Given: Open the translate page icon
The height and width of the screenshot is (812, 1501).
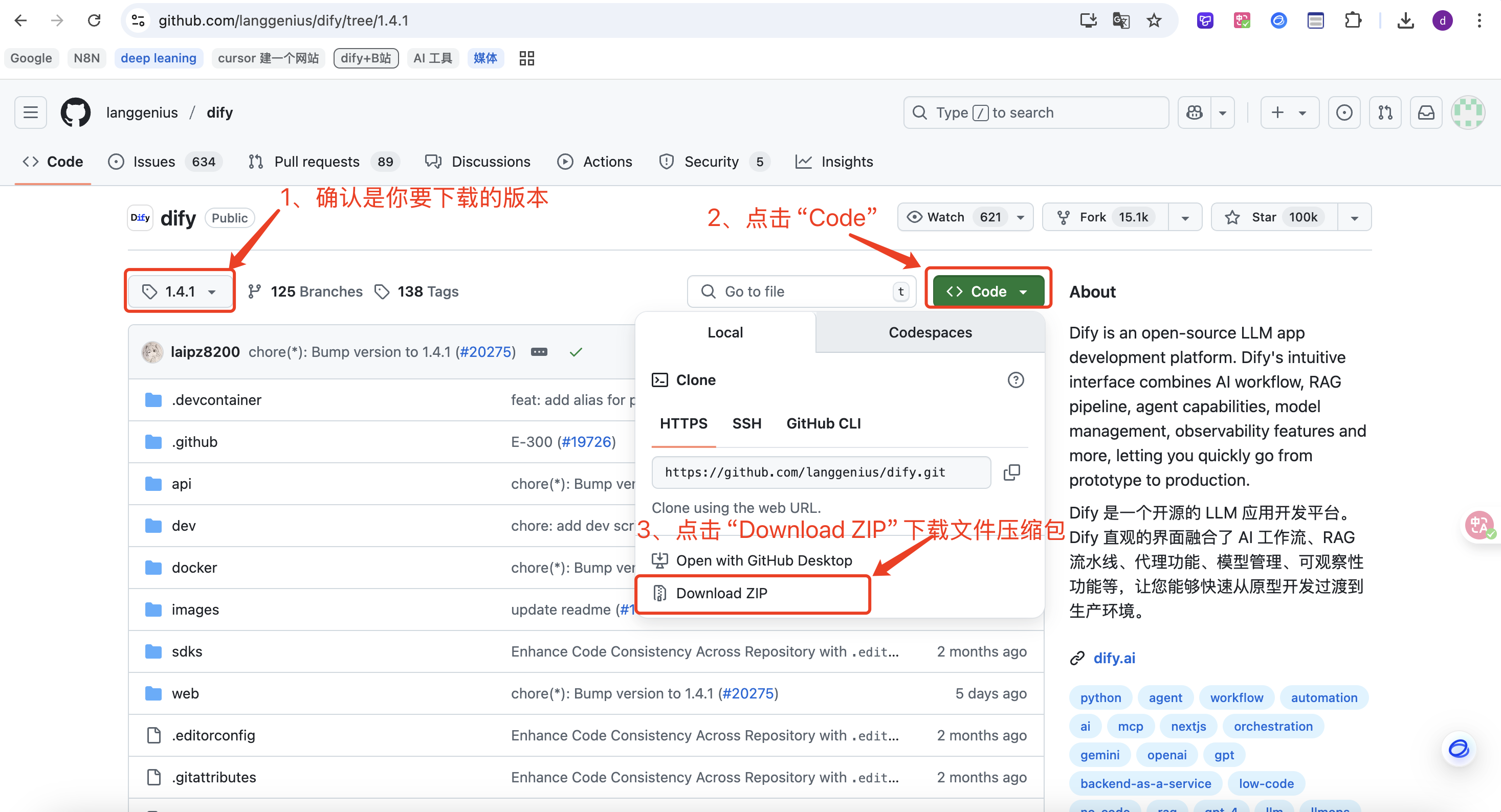Looking at the screenshot, I should (x=1120, y=21).
